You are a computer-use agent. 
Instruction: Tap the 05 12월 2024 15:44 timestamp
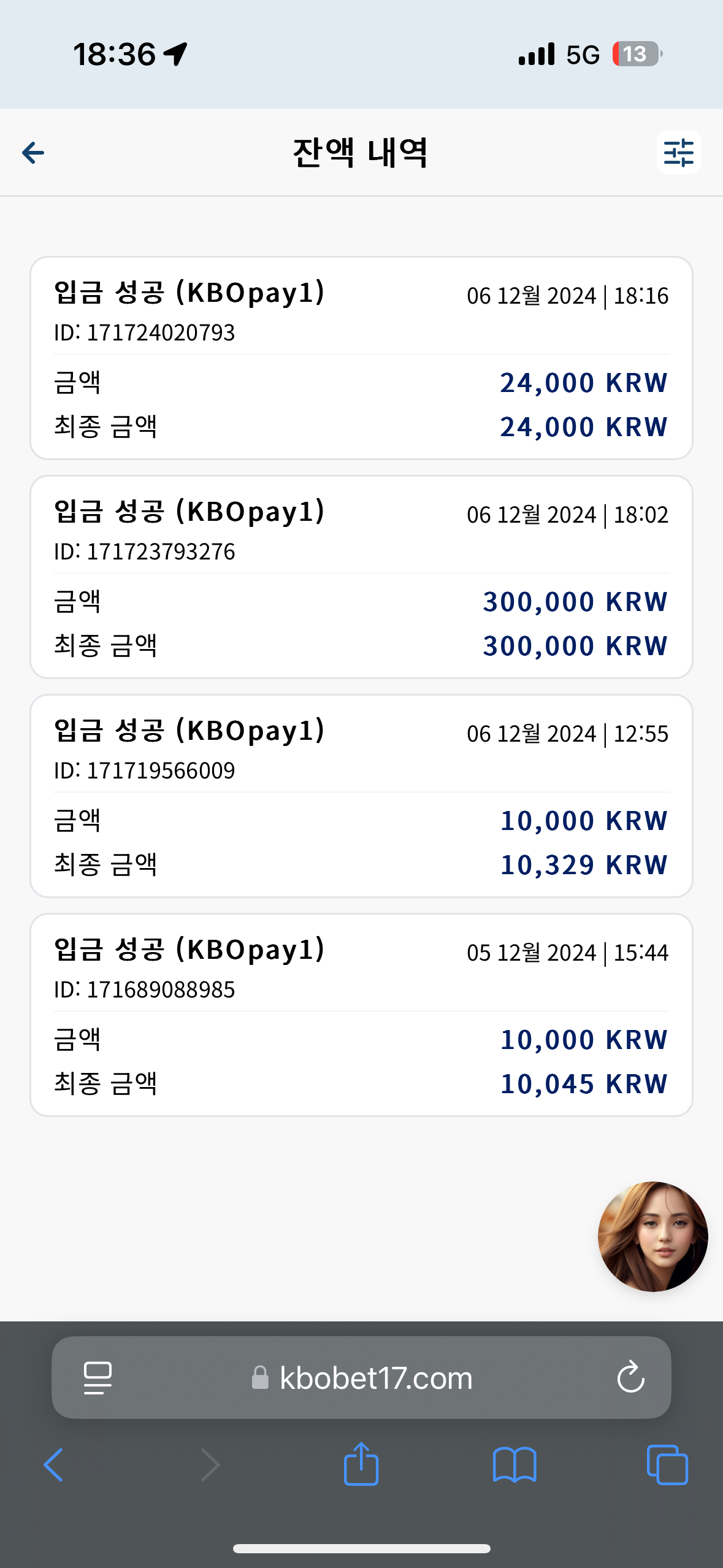click(567, 953)
